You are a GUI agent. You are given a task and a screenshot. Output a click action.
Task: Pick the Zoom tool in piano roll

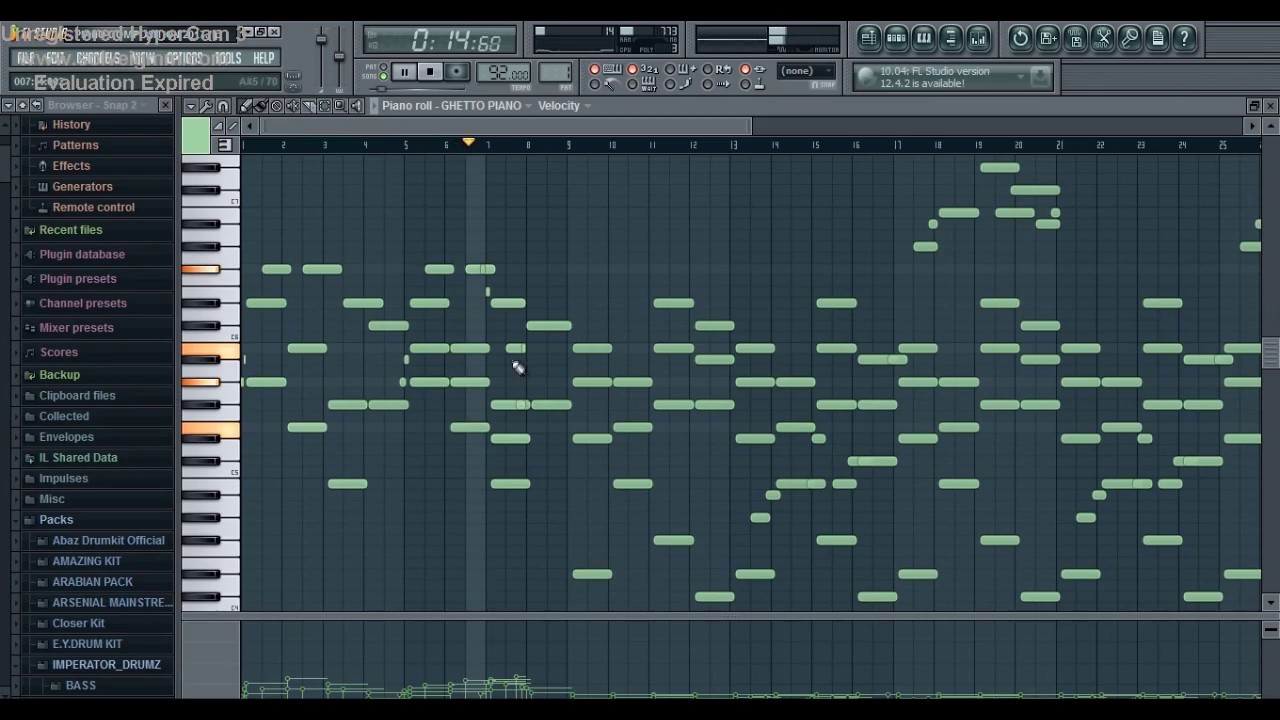click(340, 106)
